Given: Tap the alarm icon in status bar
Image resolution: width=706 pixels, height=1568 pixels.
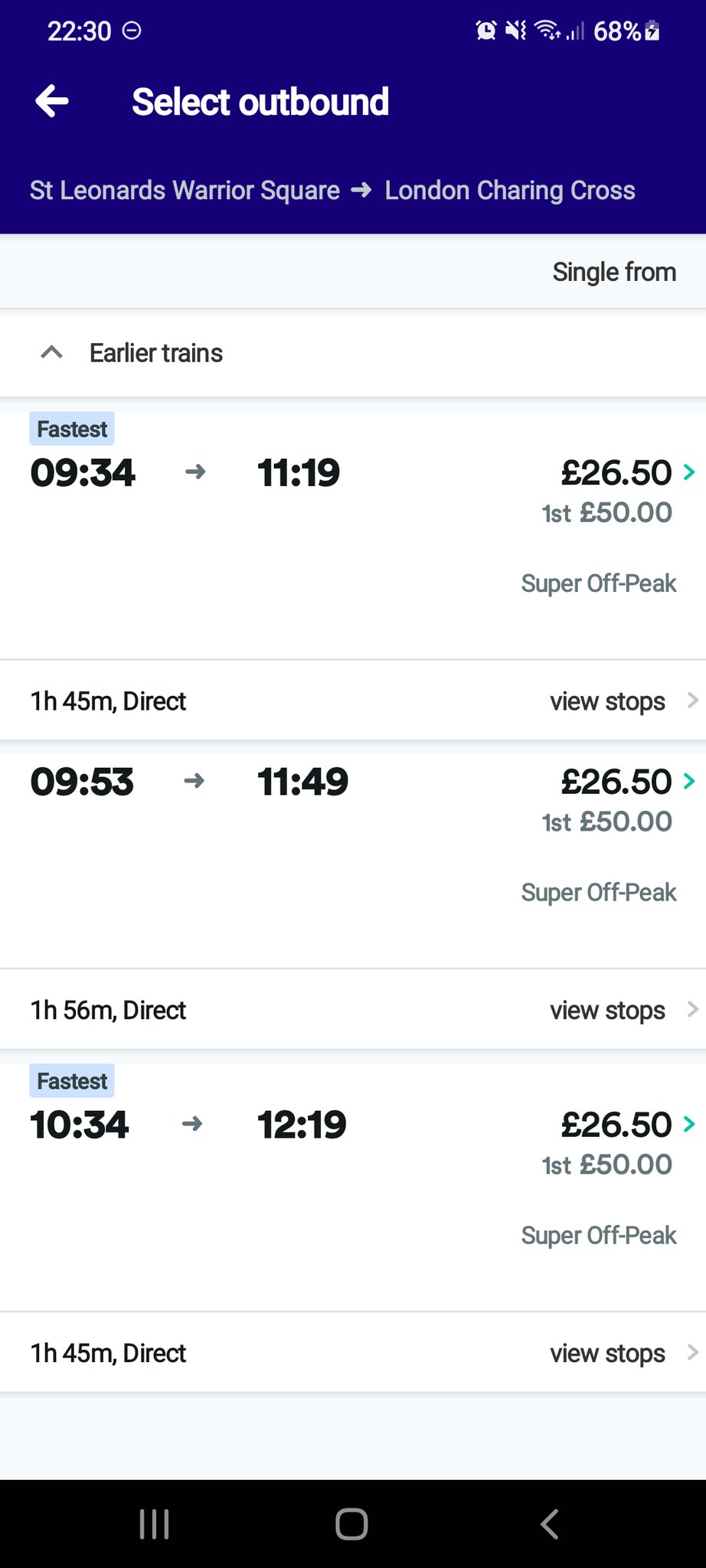Looking at the screenshot, I should pyautogui.click(x=485, y=31).
